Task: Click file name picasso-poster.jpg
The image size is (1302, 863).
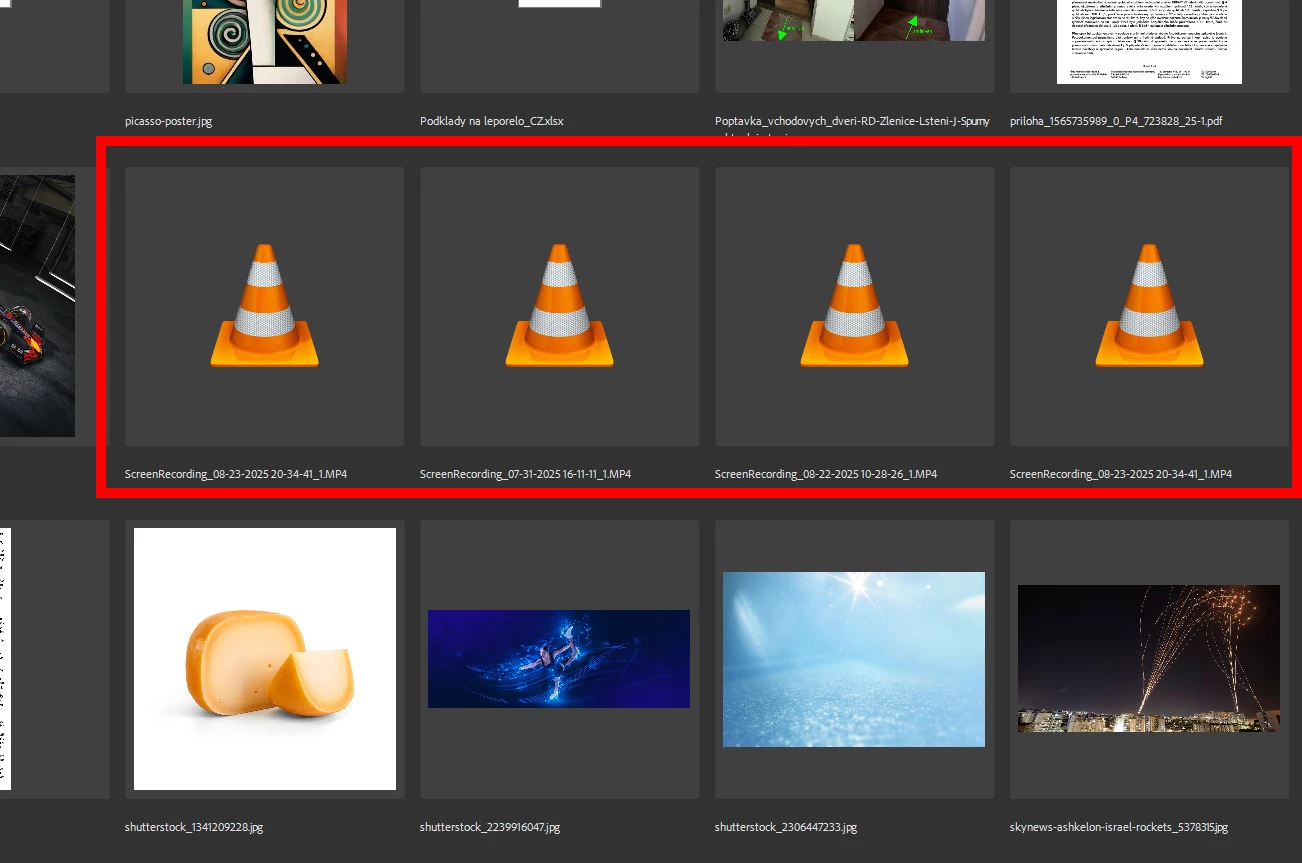Action: click(x=169, y=121)
